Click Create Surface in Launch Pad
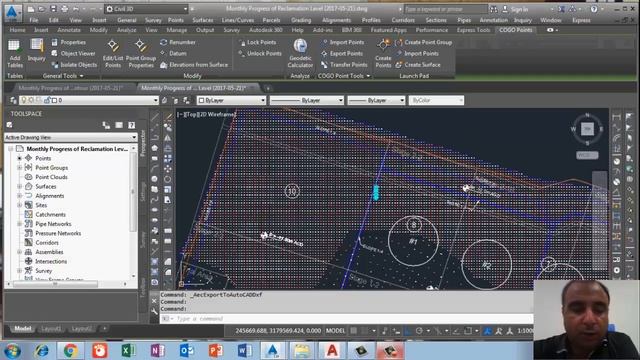640x360 pixels. (x=418, y=65)
